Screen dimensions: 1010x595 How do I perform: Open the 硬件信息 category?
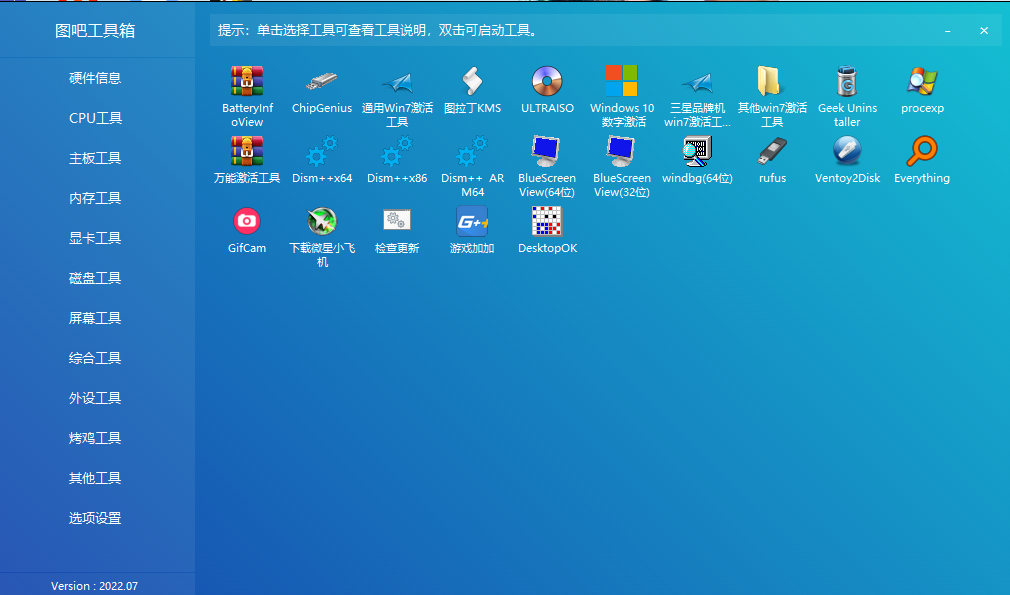coord(95,78)
